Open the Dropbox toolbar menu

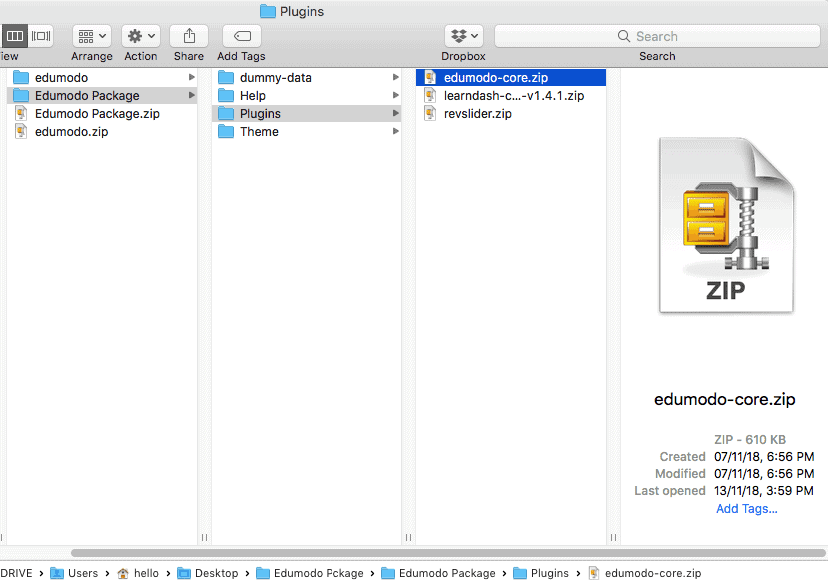coord(463,35)
